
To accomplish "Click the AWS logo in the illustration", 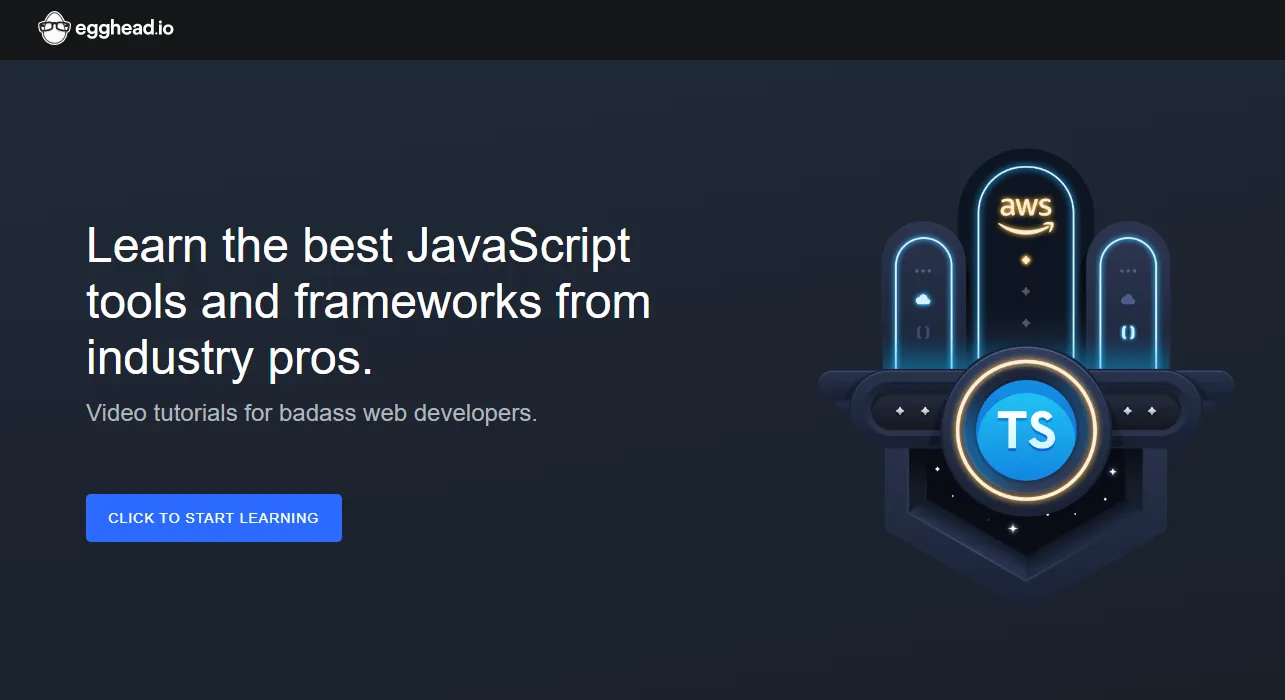I will [1025, 213].
